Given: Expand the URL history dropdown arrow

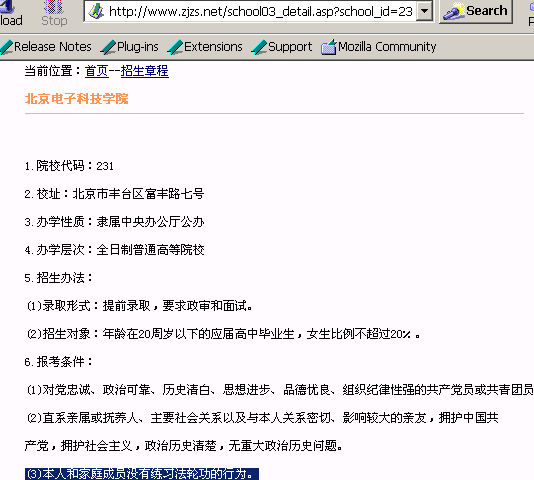Looking at the screenshot, I should coord(424,11).
